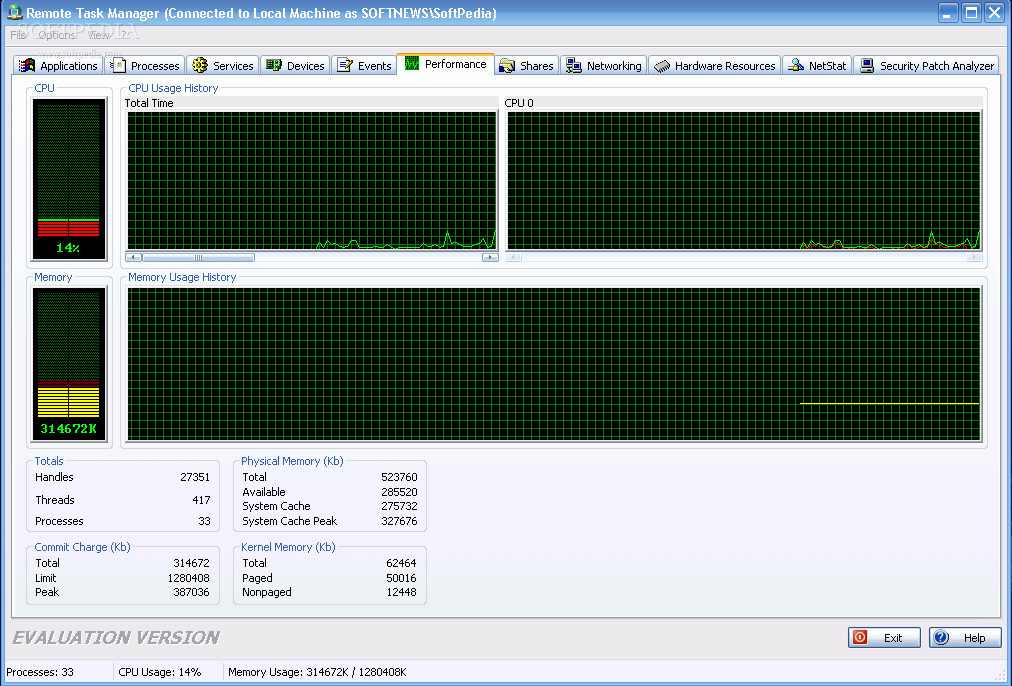The width and height of the screenshot is (1012, 686).
Task: Click CPU history scrollbar left arrow
Action: (x=134, y=257)
